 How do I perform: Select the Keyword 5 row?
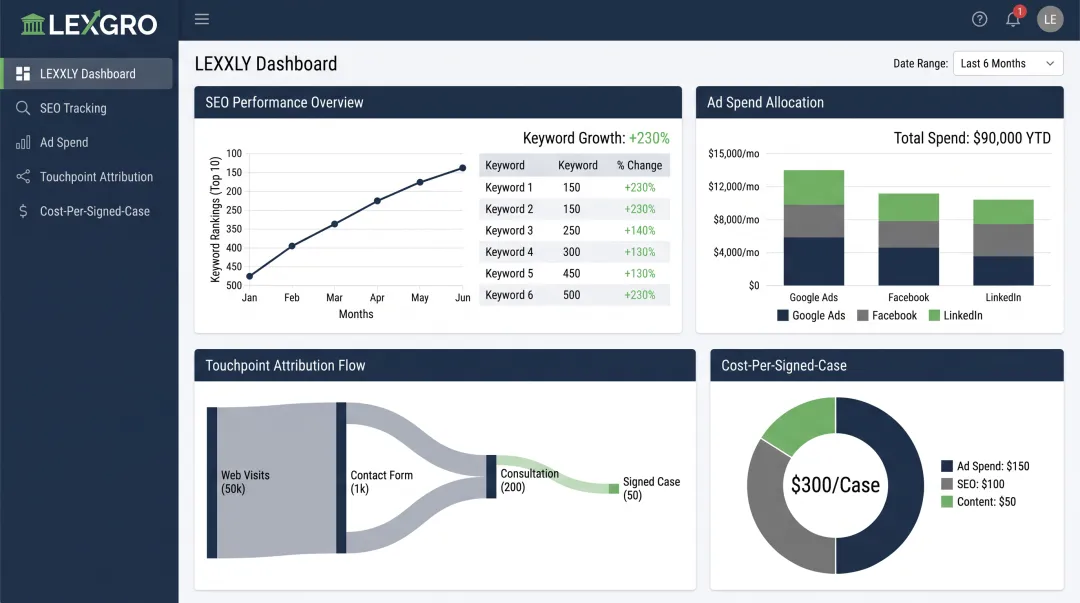(x=574, y=273)
